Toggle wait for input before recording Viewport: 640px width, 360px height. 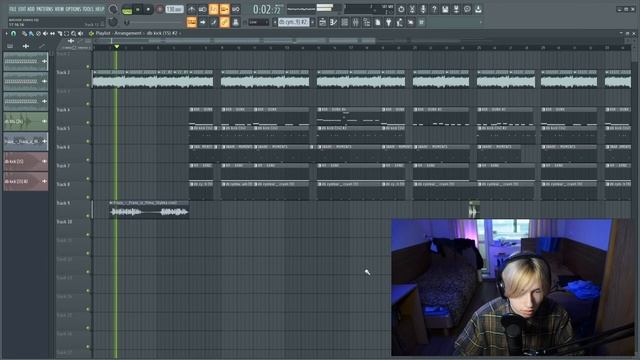202,9
